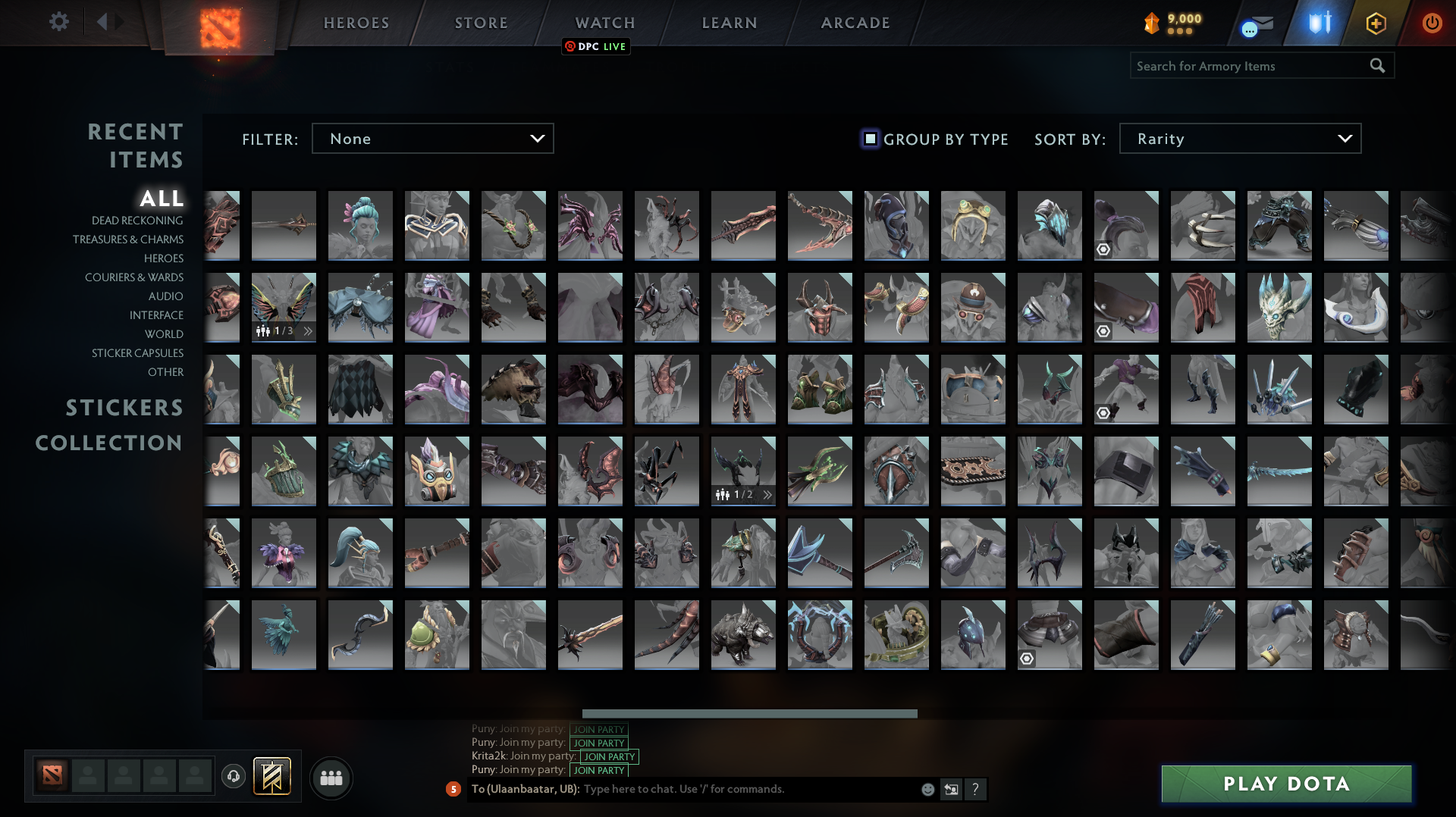Click the gold plus hexagon icon

[1376, 23]
